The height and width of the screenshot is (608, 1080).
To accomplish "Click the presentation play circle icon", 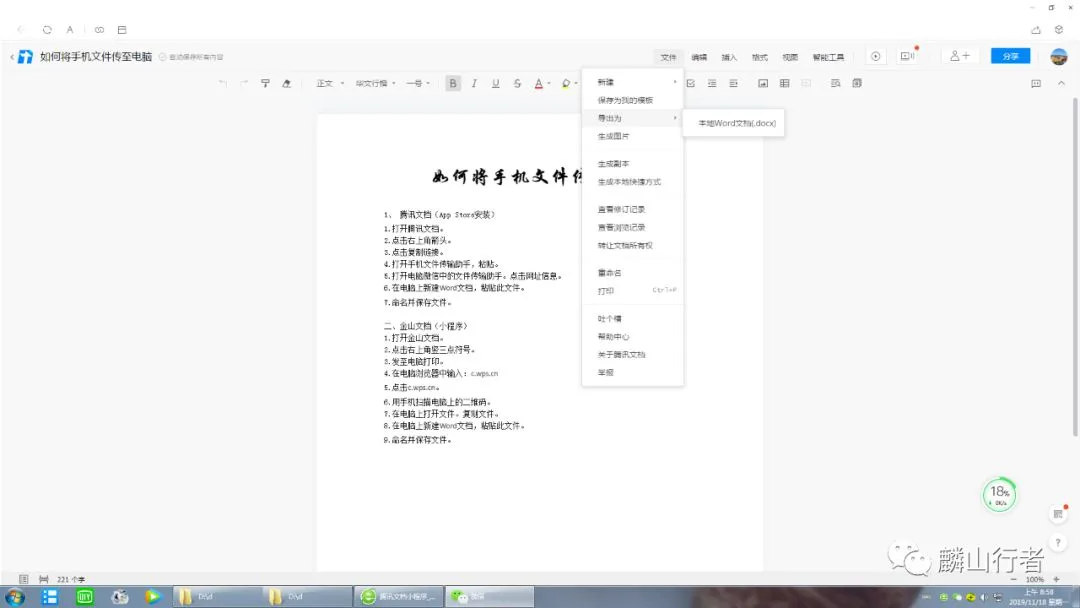I will tap(875, 56).
